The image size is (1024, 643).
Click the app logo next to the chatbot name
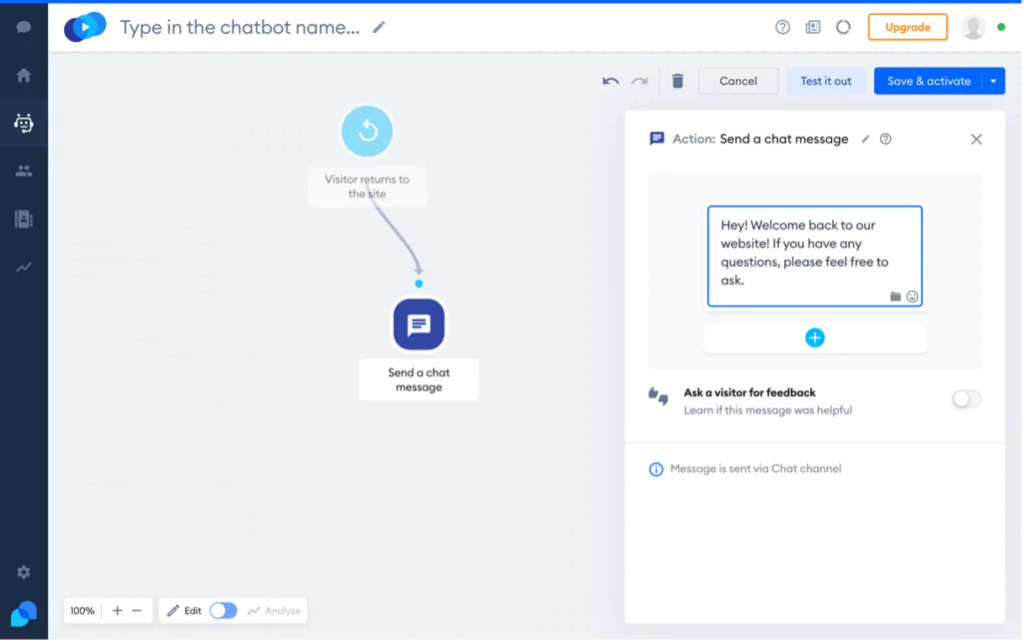(x=85, y=27)
